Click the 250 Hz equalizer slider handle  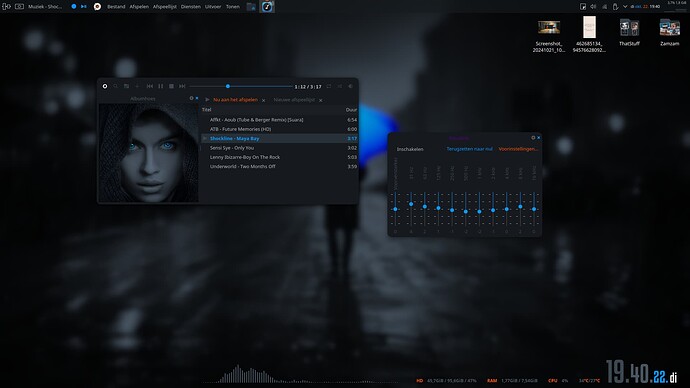pos(452,210)
